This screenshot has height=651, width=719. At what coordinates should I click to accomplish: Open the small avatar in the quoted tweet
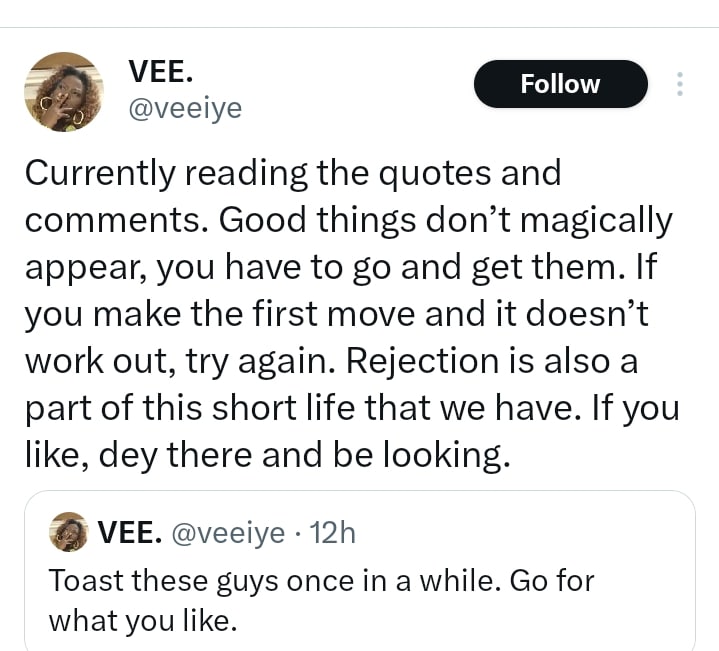[x=68, y=531]
